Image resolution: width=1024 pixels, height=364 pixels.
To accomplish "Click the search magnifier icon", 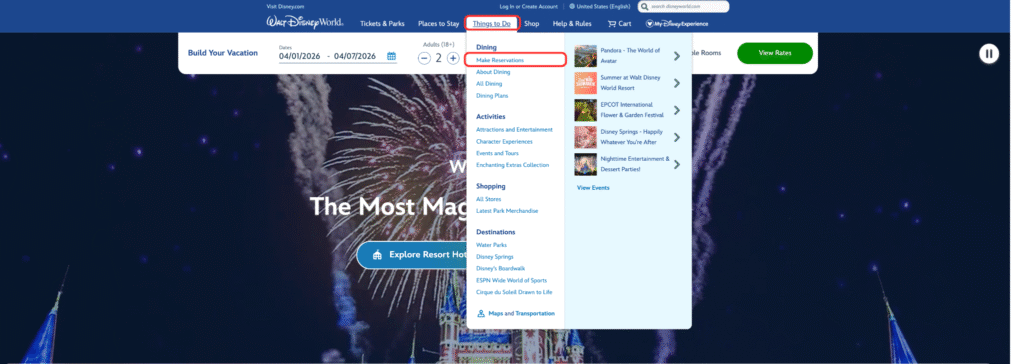I will click(645, 7).
